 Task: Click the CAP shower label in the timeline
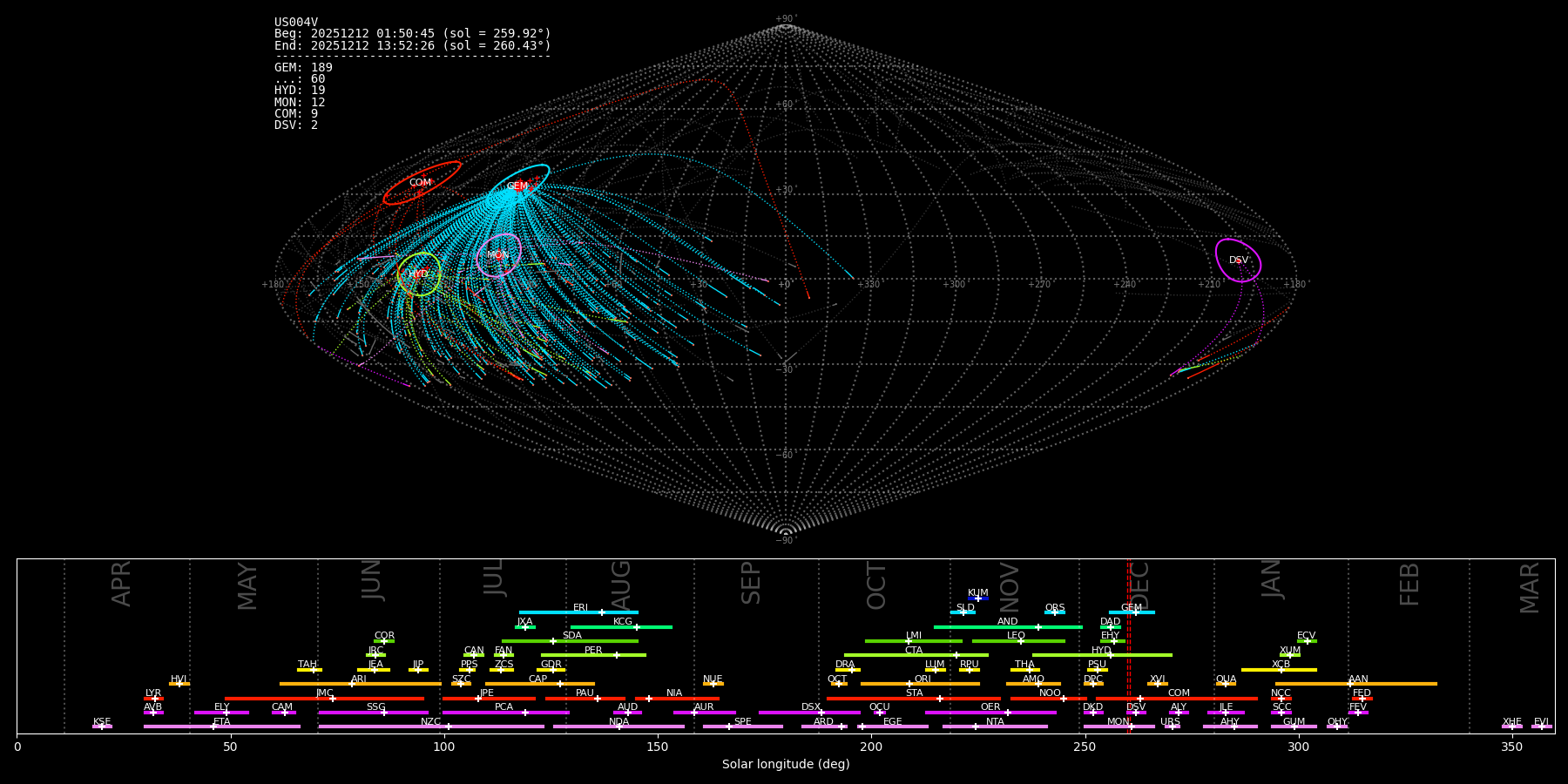(x=538, y=679)
